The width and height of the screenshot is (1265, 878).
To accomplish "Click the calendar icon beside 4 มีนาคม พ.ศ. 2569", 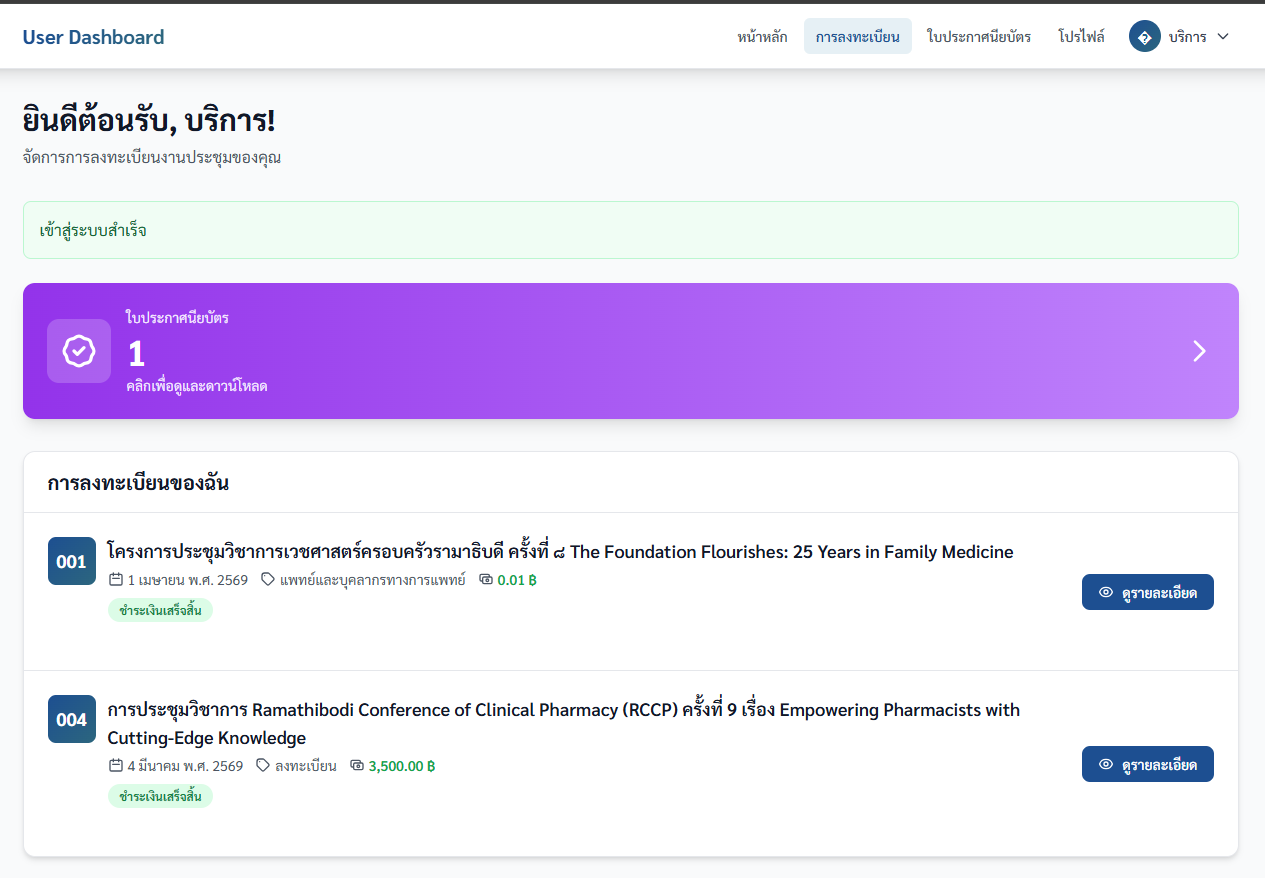I will tap(116, 766).
